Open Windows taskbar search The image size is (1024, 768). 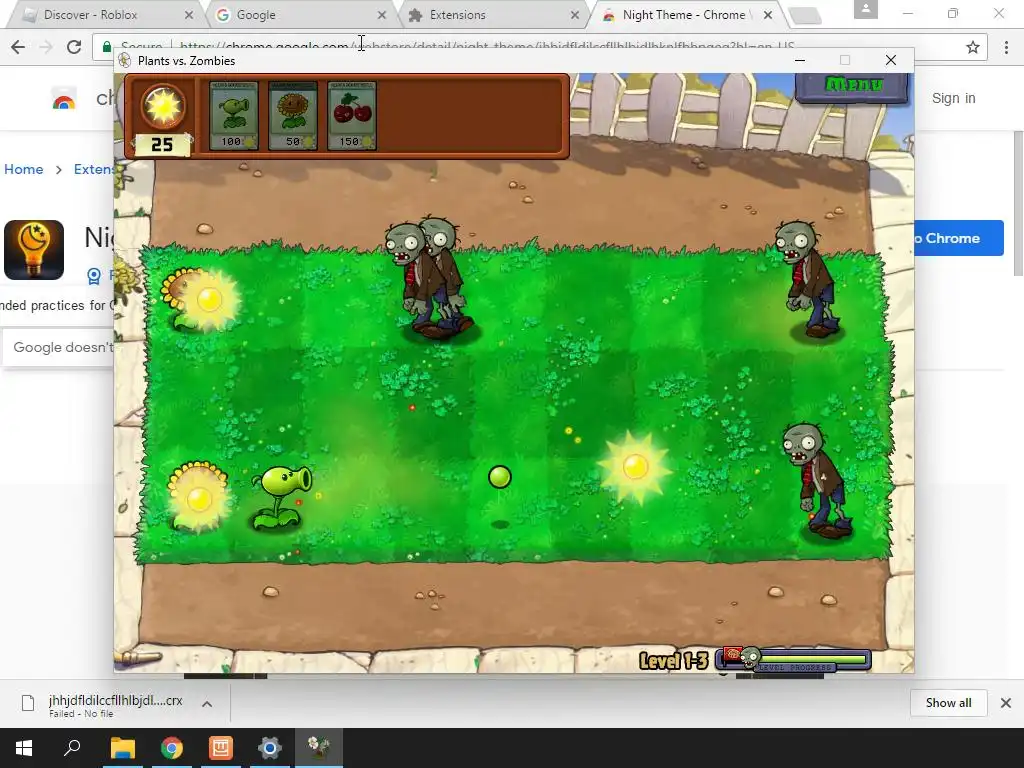click(x=72, y=748)
